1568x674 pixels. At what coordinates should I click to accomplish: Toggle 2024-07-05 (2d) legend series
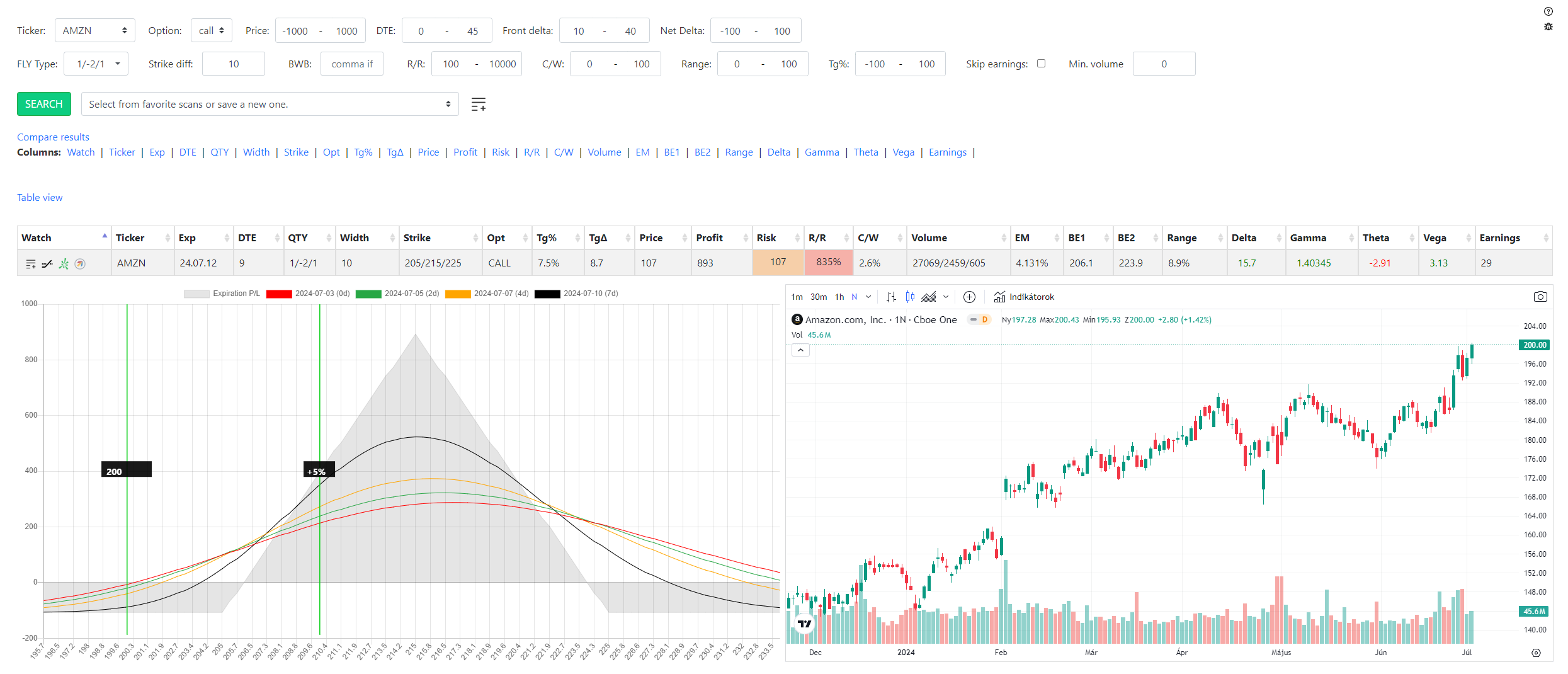point(397,294)
